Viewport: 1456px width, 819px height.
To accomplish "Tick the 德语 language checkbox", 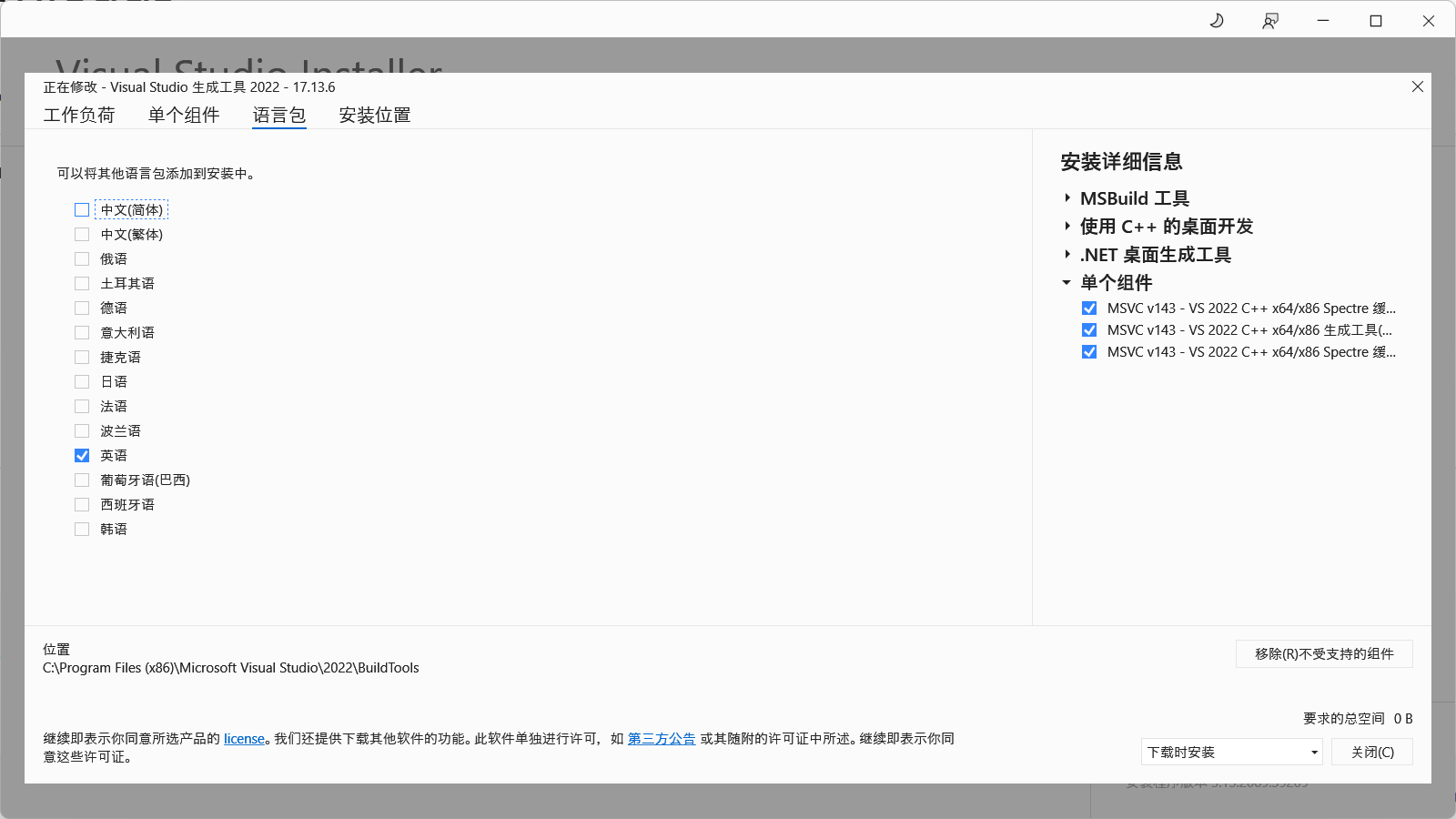I will pyautogui.click(x=82, y=308).
